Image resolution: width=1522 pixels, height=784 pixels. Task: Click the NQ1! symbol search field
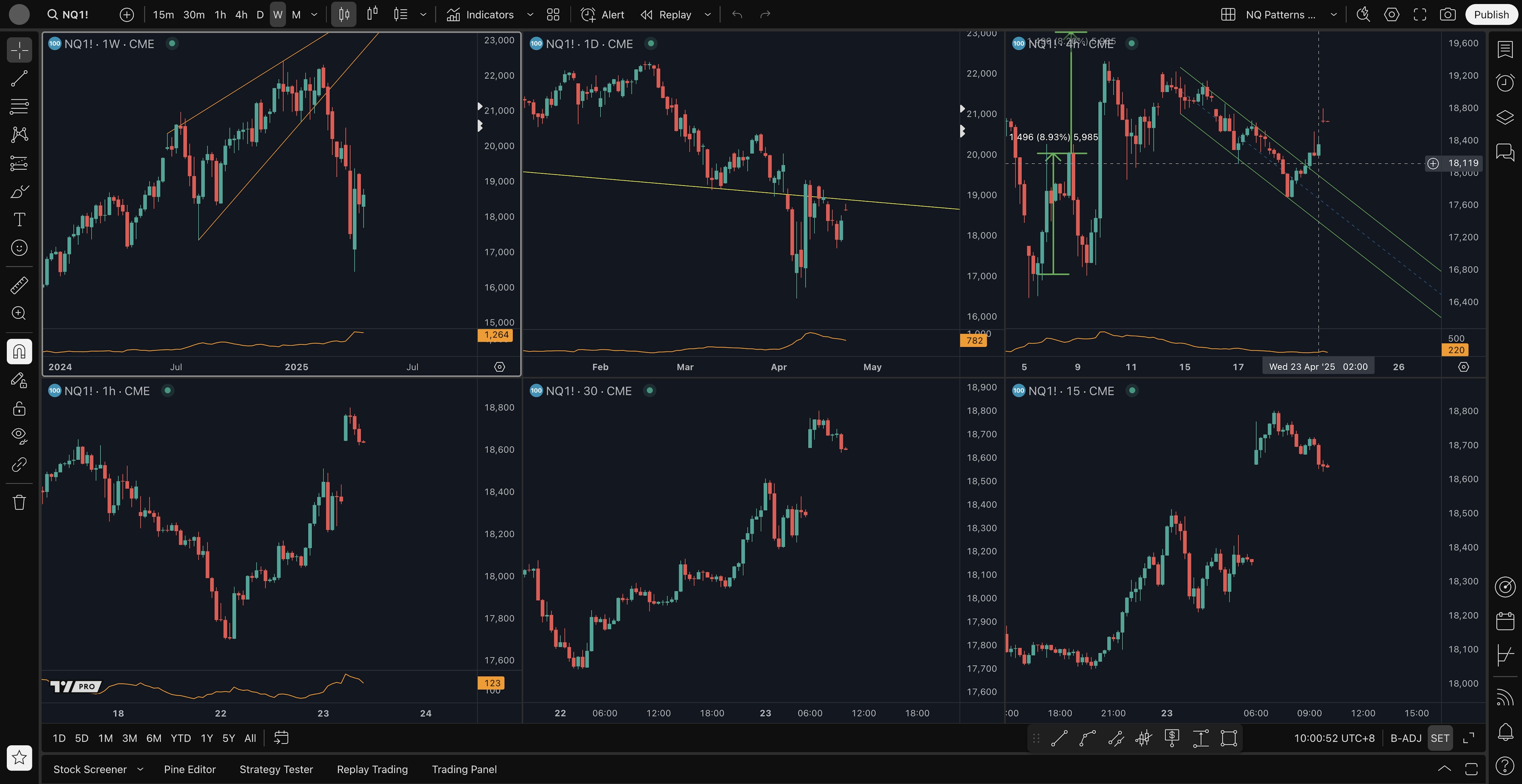[x=75, y=15]
